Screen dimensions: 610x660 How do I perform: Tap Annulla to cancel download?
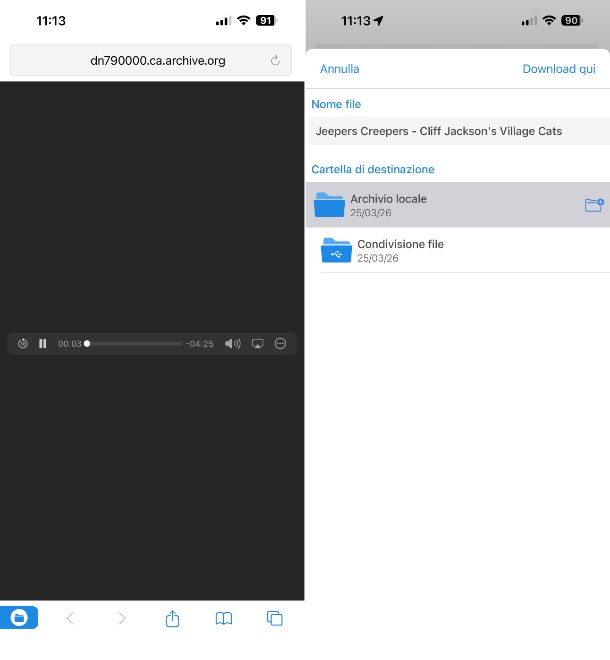pyautogui.click(x=339, y=69)
